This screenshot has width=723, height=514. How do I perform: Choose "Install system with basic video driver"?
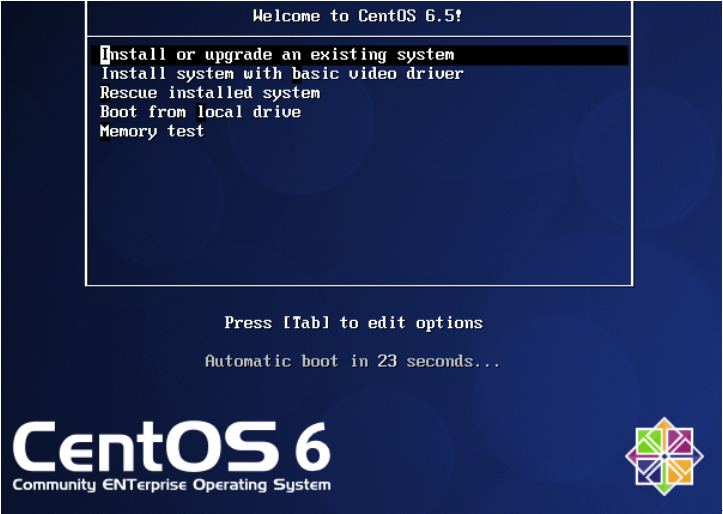click(x=282, y=74)
